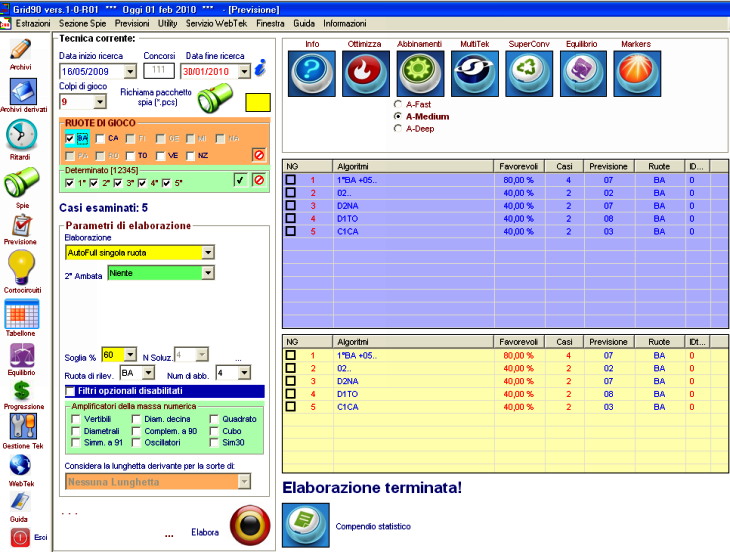Click the Richiama pacchetto spia flashlight
The height and width of the screenshot is (552, 730).
pos(215,98)
